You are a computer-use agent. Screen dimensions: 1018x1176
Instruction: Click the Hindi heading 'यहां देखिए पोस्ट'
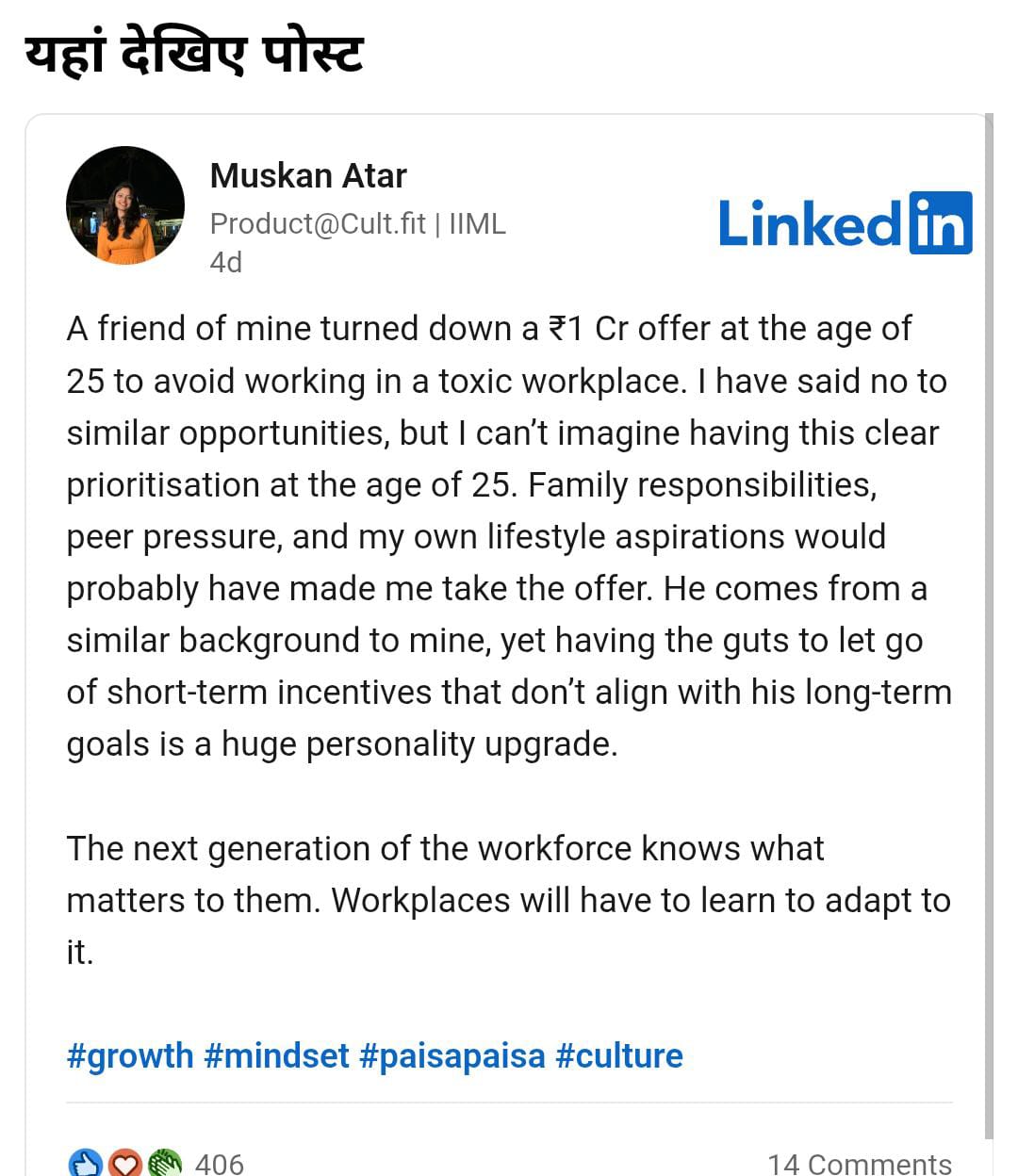click(193, 54)
